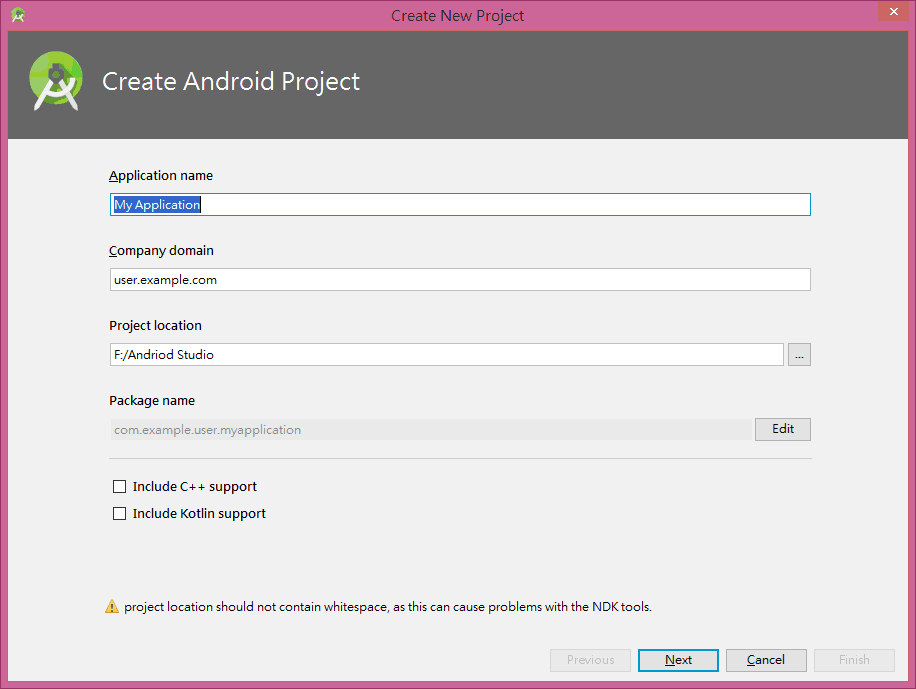This screenshot has height=689, width=916.
Task: Click the package name com.example.user.myapplication text
Action: (207, 430)
